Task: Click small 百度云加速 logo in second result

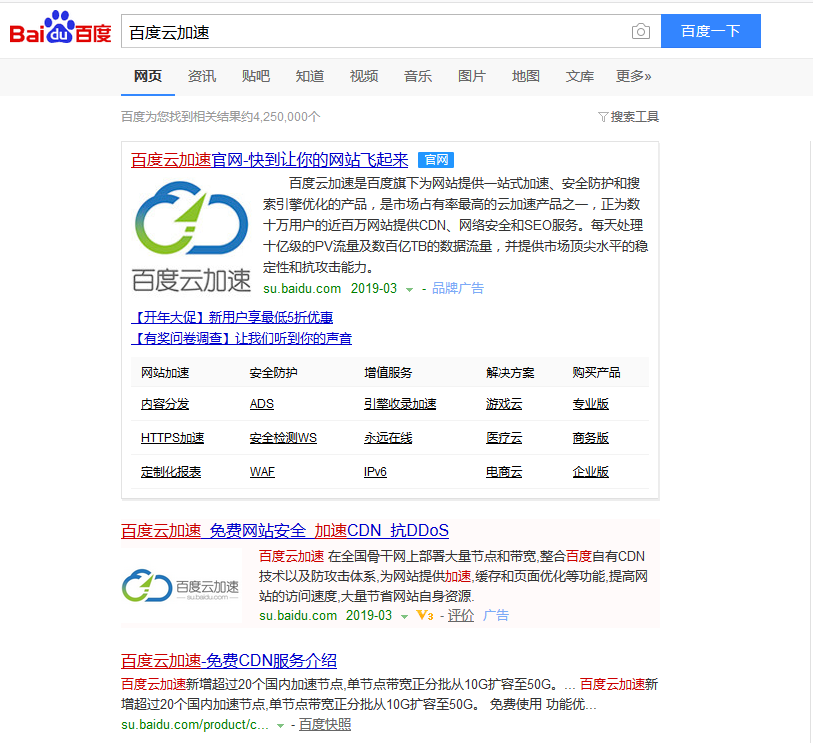Action: (181, 586)
